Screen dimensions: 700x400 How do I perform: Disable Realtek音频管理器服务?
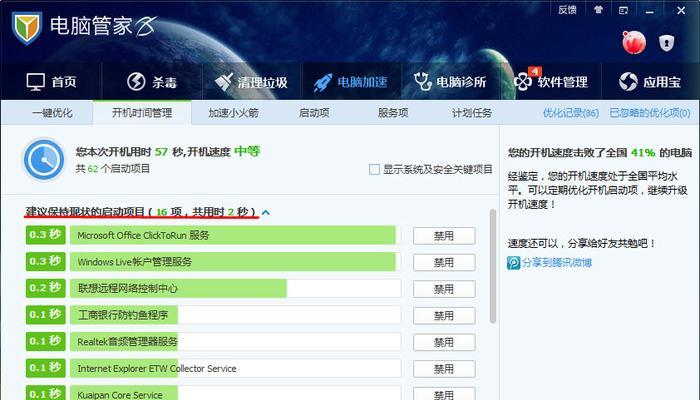coord(444,342)
